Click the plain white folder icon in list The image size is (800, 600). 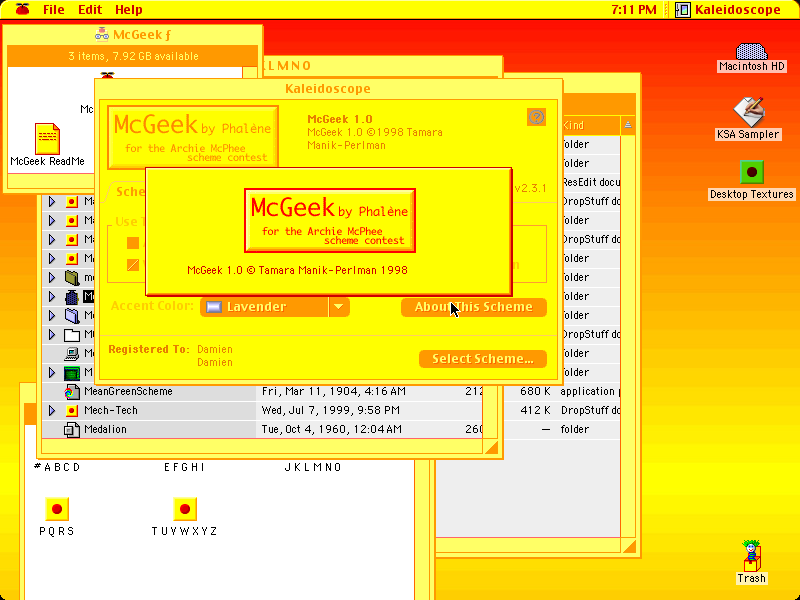72,335
